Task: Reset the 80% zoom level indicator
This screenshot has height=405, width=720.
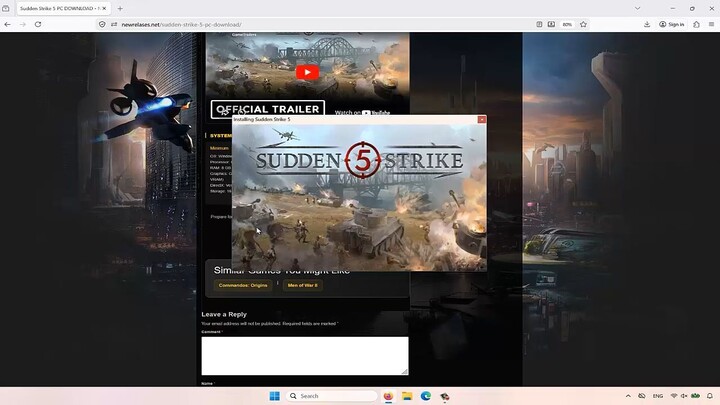Action: click(567, 24)
